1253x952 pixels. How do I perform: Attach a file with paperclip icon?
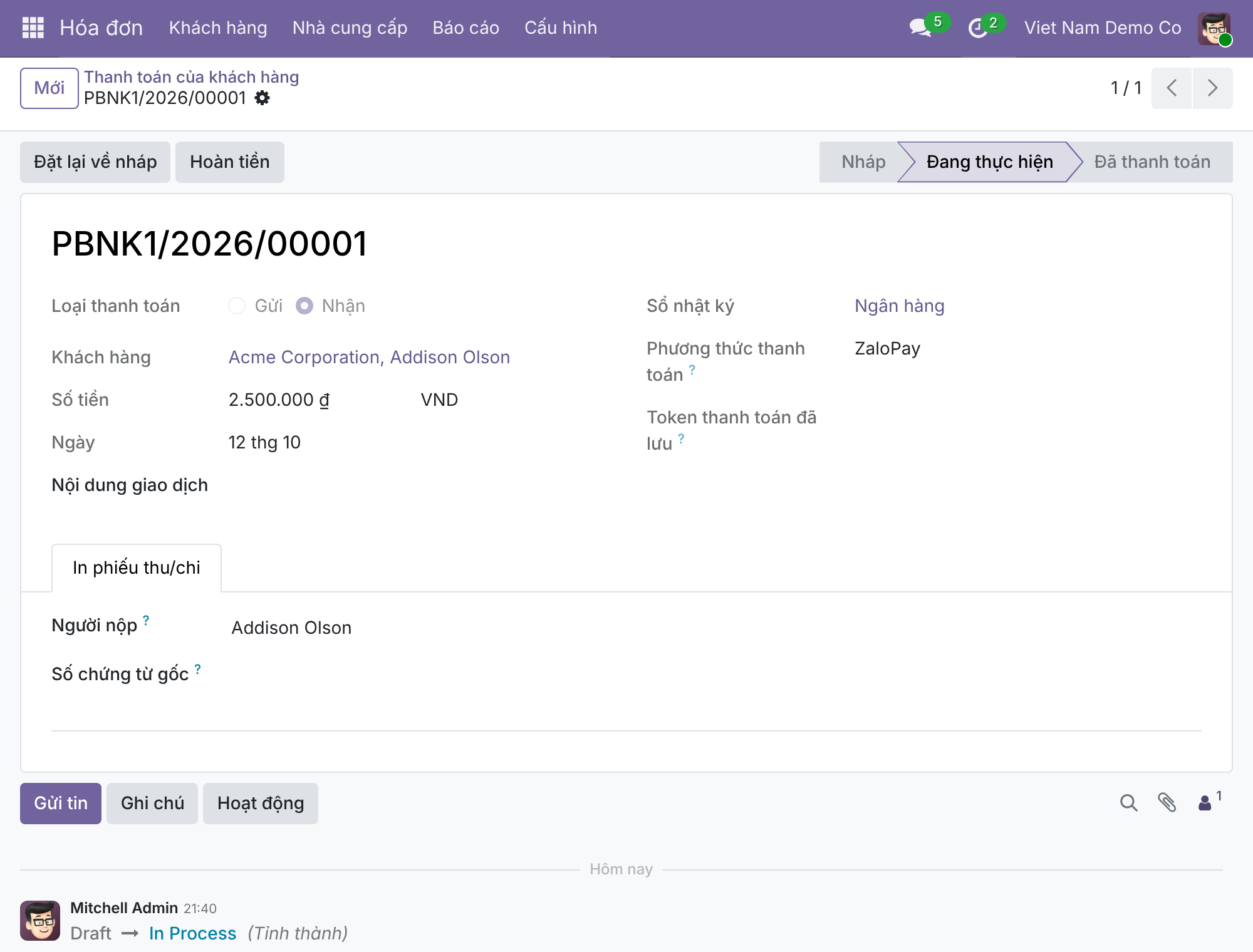pos(1167,803)
